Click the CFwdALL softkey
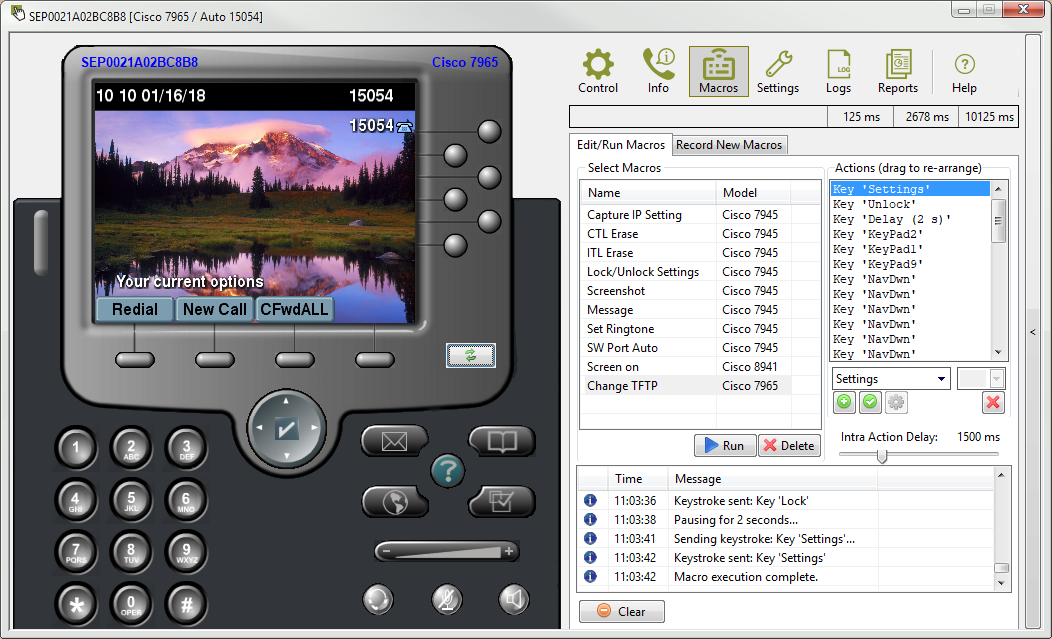The width and height of the screenshot is (1052, 639). [x=295, y=309]
